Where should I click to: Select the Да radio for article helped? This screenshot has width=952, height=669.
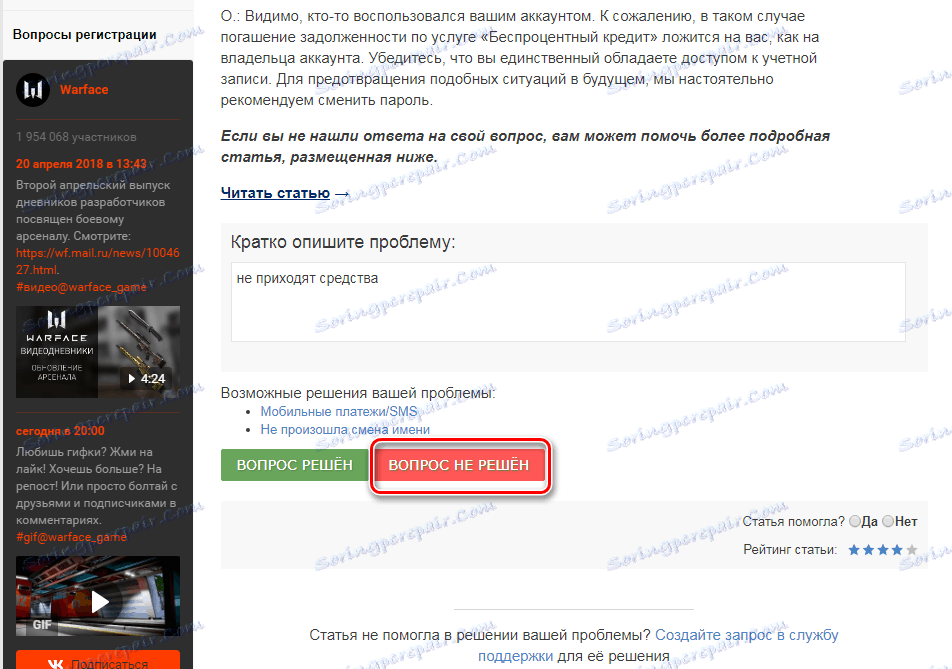855,521
